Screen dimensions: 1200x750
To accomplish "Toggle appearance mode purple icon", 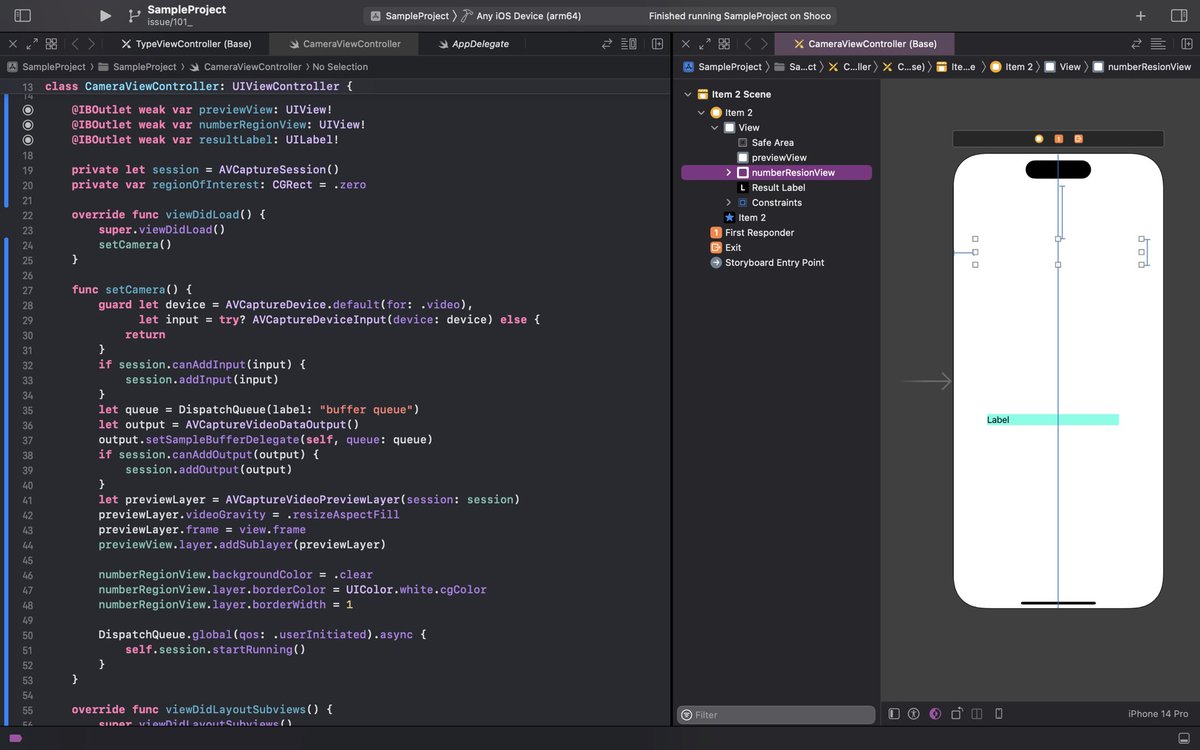I will [935, 714].
